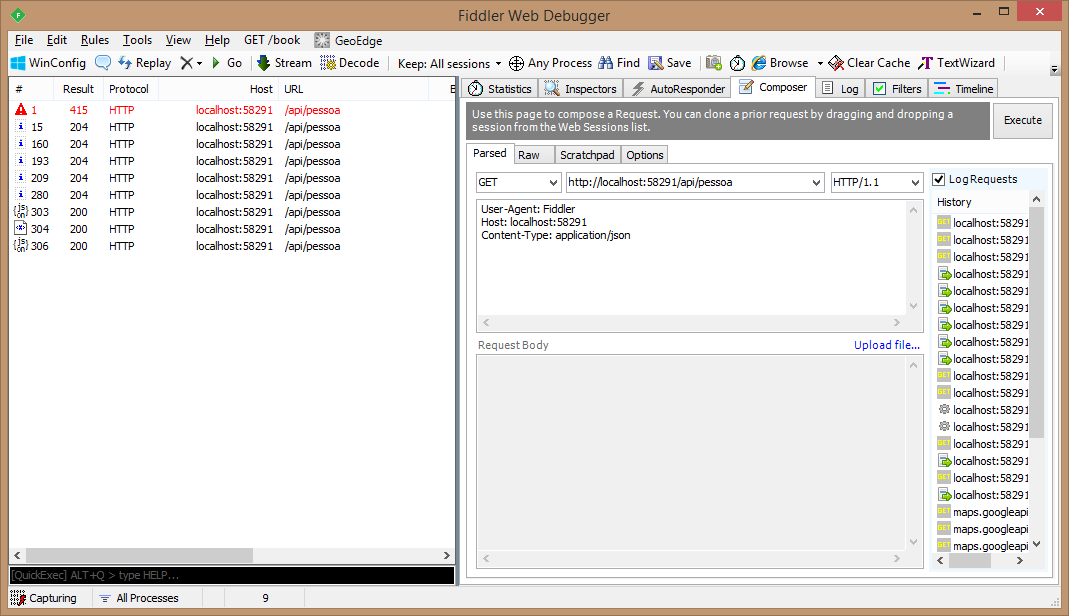This screenshot has height=616, width=1069.
Task: Open the Filters tab
Action: pyautogui.click(x=898, y=89)
